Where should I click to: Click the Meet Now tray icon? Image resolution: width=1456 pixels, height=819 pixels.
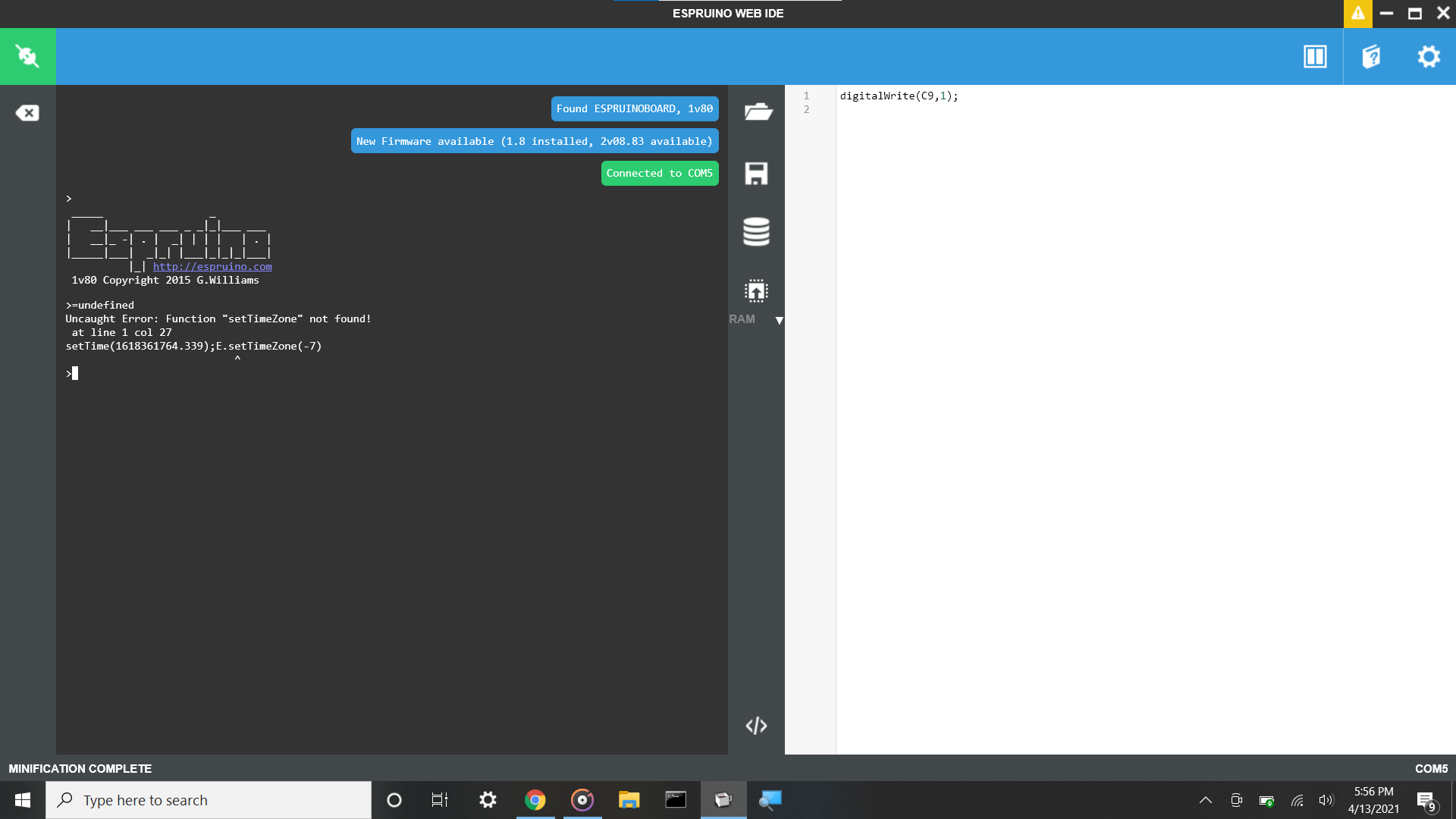pyautogui.click(x=1236, y=800)
